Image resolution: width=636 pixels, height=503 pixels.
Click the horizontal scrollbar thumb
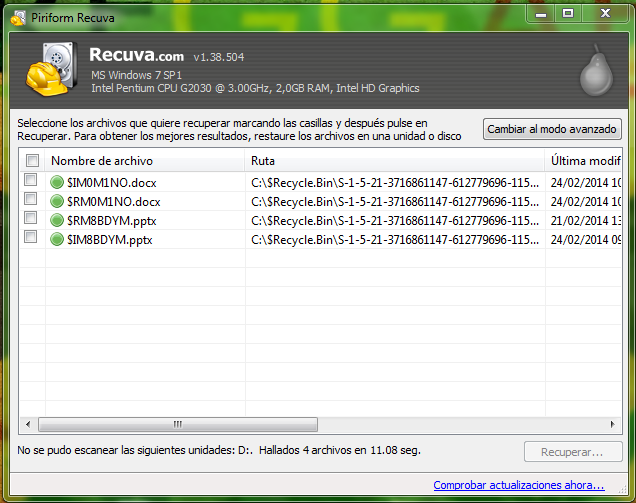tap(178, 425)
